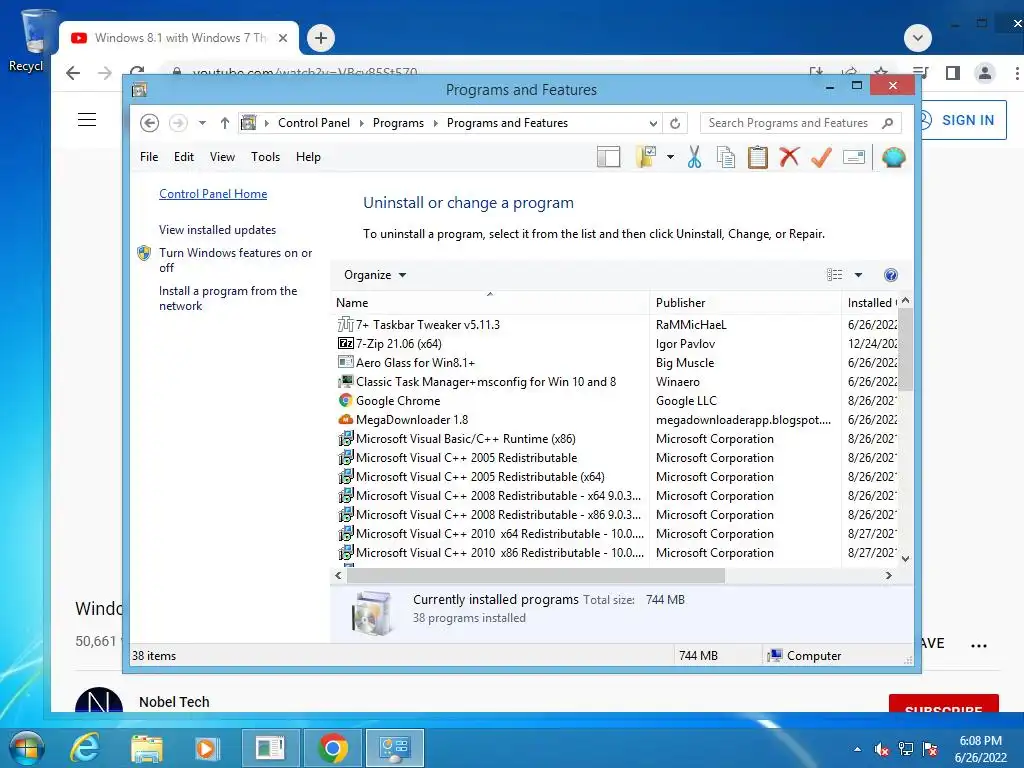Click Install a program from the network

click(x=228, y=298)
